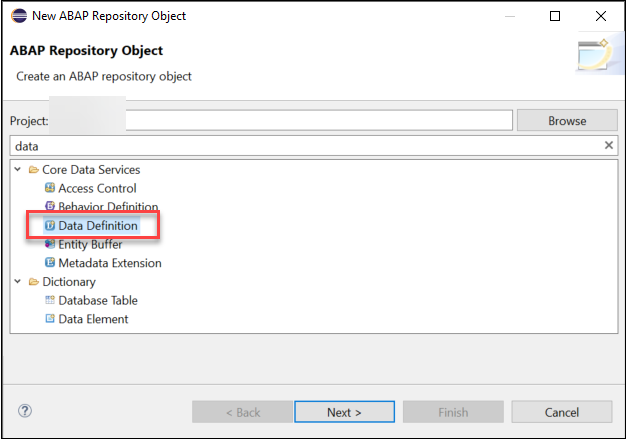Click the Behavior Definition object icon
The image size is (627, 439).
pos(50,206)
